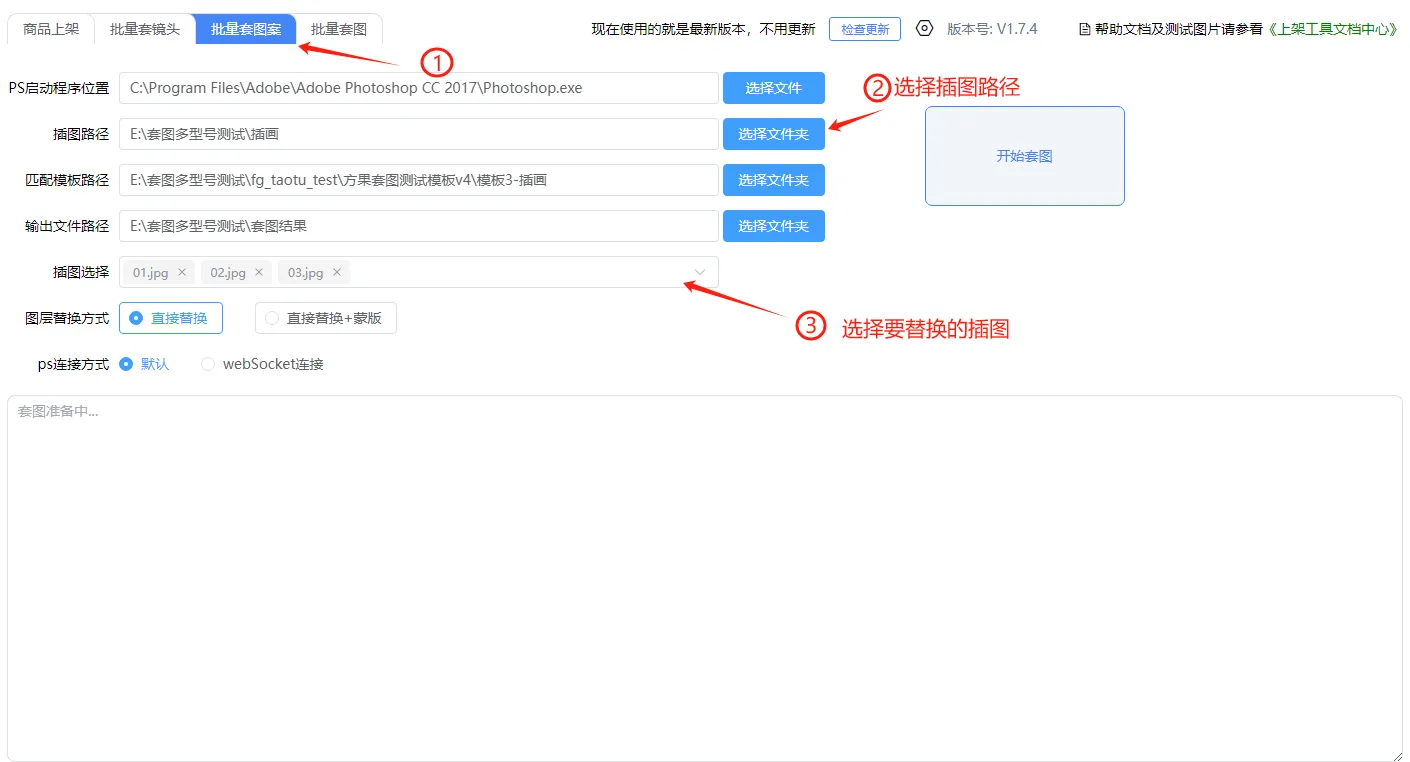Choose webSocket连接 connection mode

point(263,364)
